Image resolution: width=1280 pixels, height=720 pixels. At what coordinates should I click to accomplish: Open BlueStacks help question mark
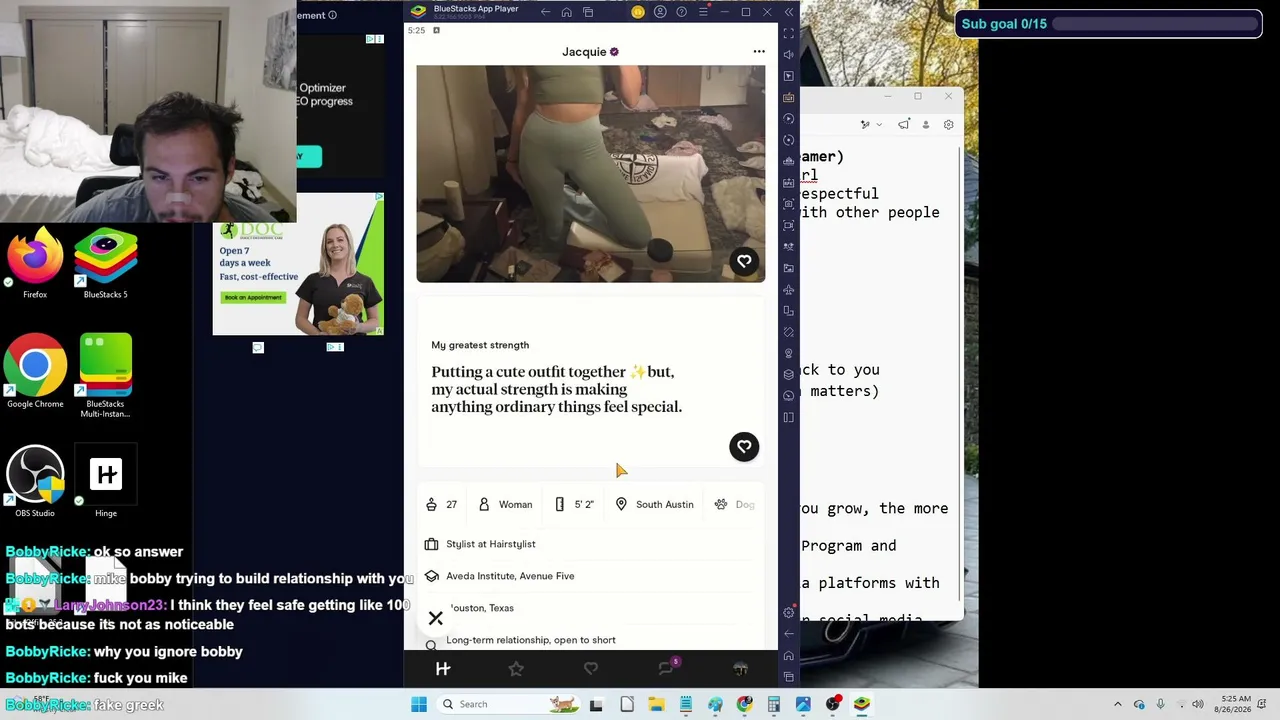(x=682, y=12)
